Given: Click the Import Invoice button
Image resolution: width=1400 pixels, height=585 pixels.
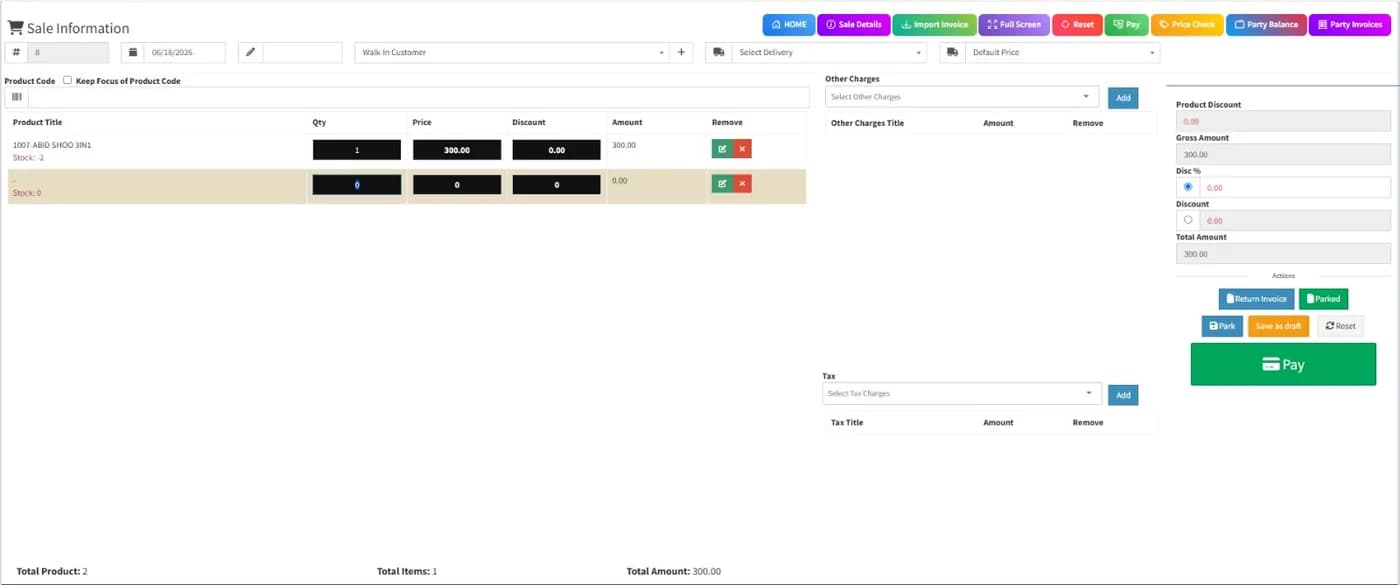Looking at the screenshot, I should tap(934, 24).
